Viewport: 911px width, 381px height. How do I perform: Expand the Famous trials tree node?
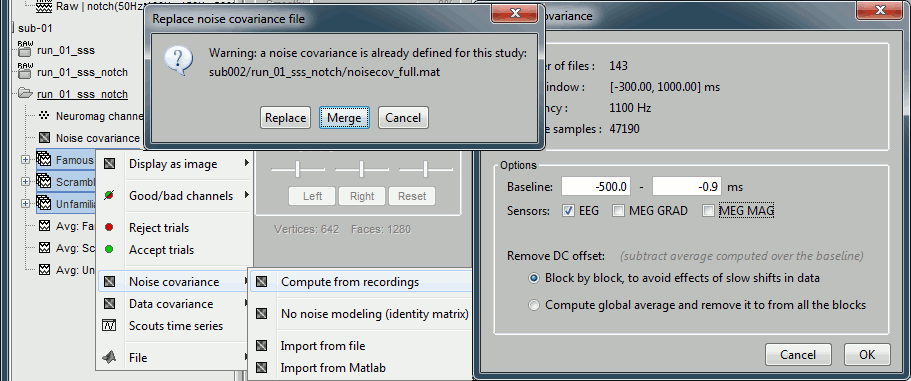point(26,160)
